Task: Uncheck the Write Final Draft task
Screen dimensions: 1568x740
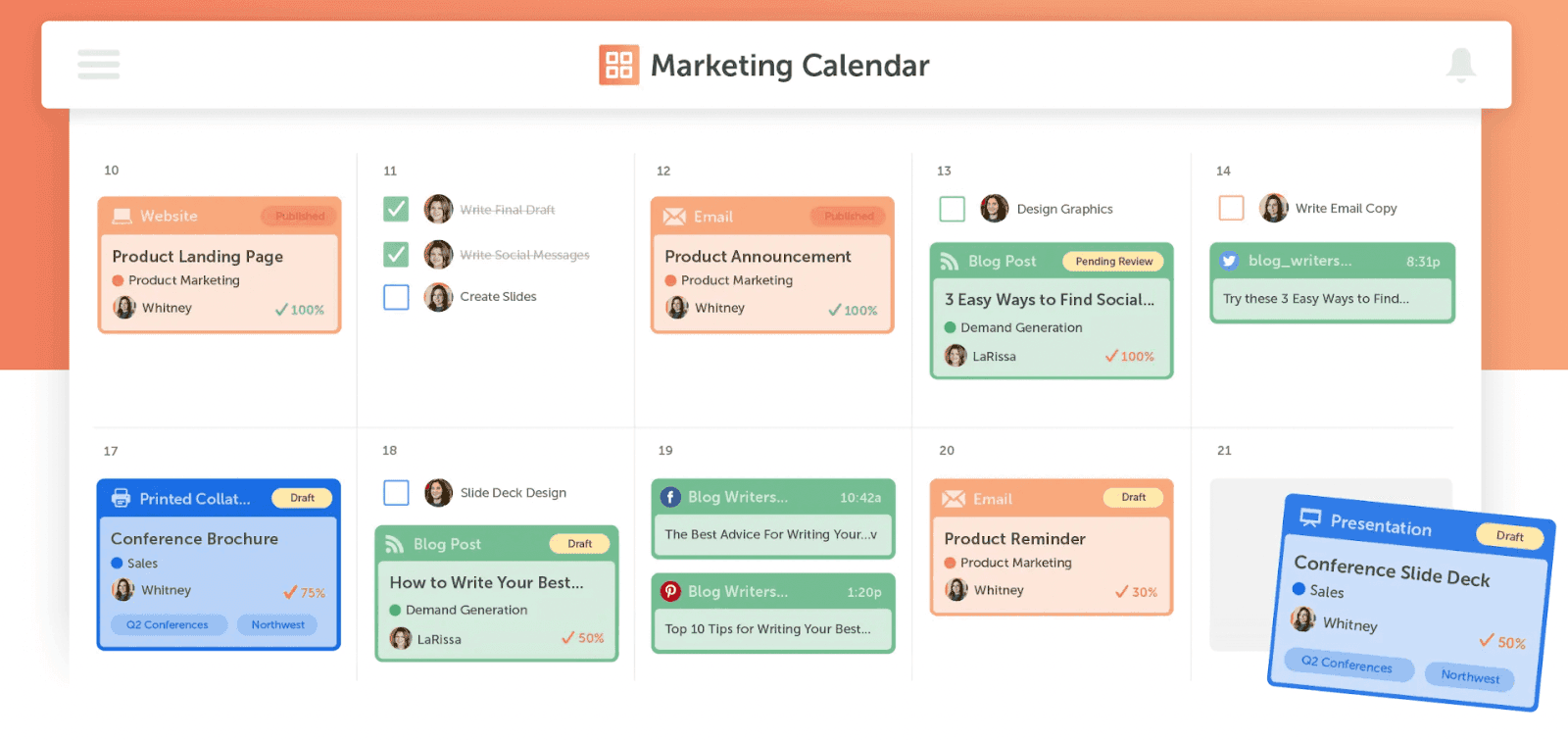Action: [396, 209]
